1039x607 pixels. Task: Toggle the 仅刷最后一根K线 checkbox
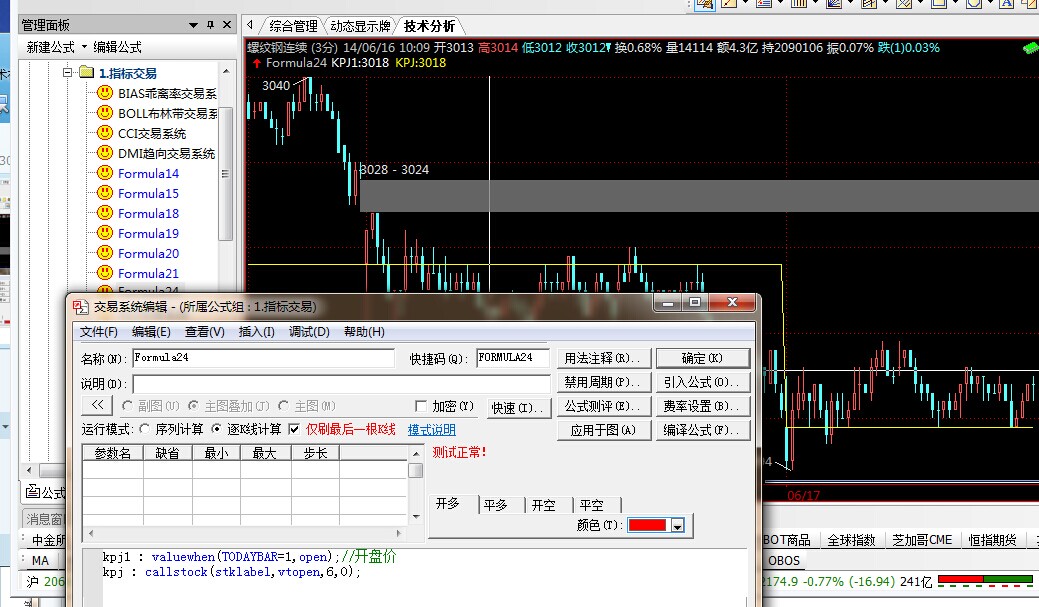pos(294,429)
